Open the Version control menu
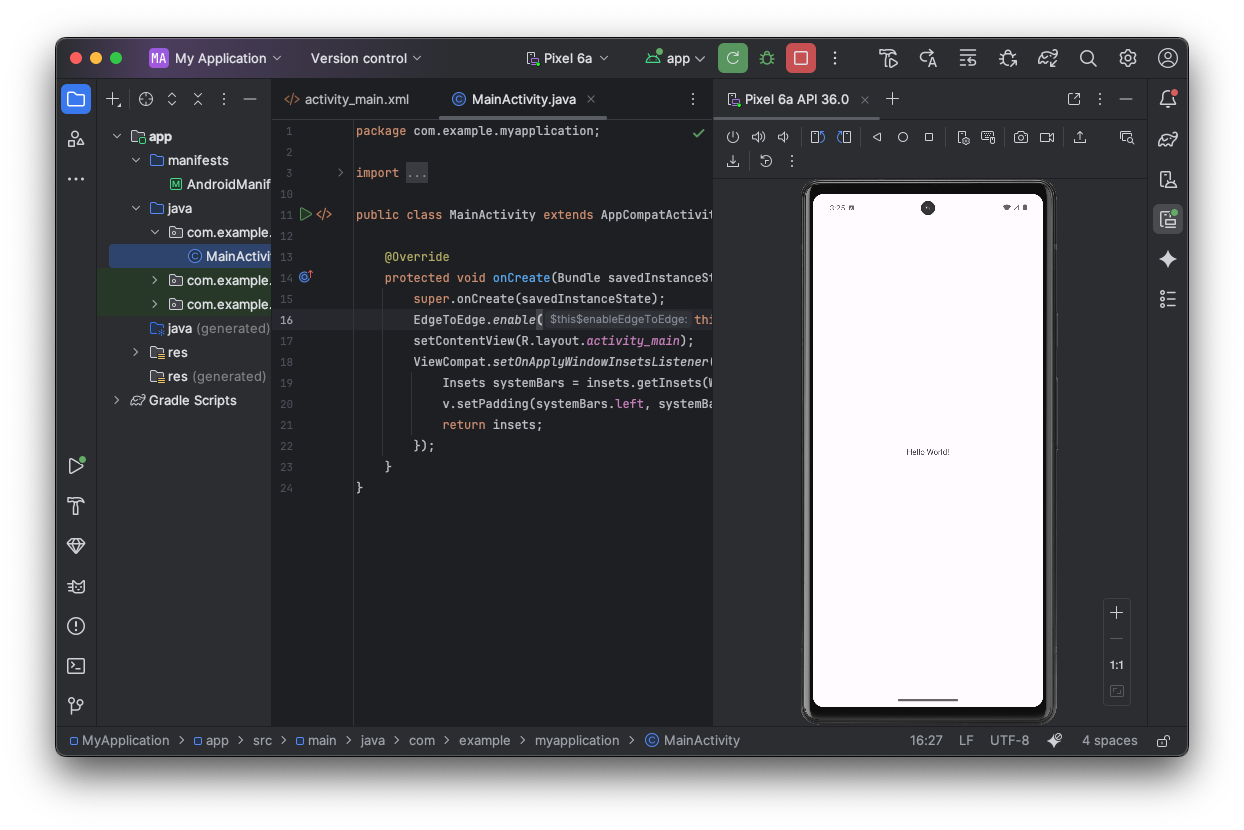The width and height of the screenshot is (1244, 830). point(366,58)
